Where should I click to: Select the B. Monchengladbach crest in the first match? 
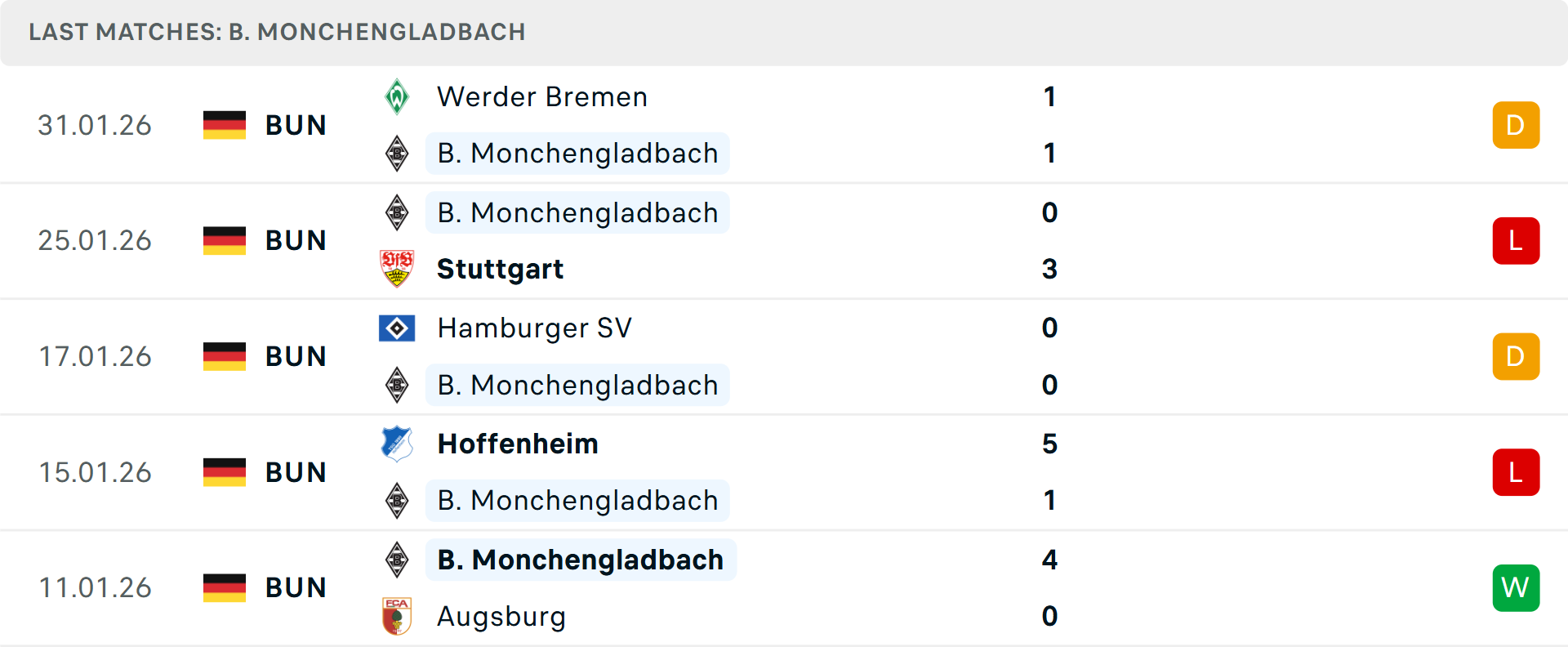point(397,153)
